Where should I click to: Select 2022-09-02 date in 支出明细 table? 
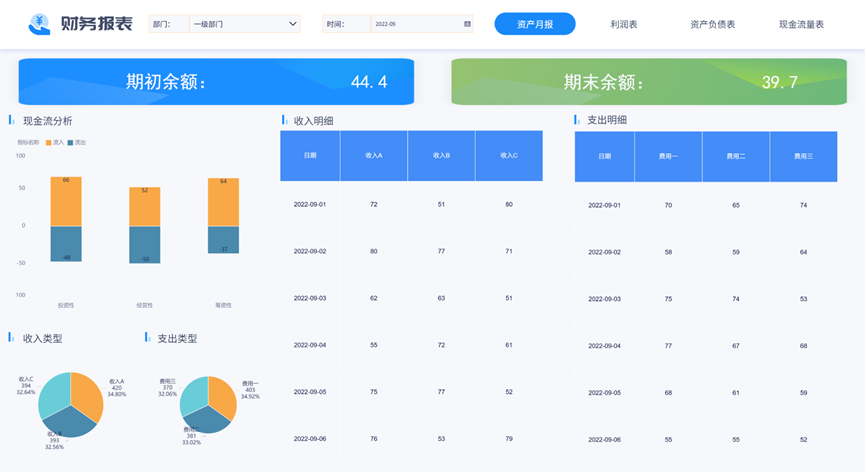coord(605,252)
